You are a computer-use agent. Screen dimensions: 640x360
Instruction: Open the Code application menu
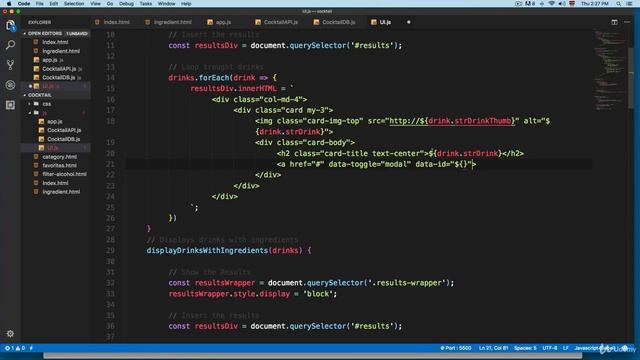coord(24,4)
